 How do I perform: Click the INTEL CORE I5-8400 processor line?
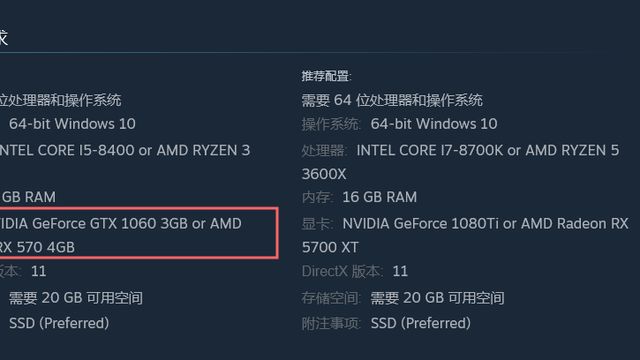[x=124, y=150]
